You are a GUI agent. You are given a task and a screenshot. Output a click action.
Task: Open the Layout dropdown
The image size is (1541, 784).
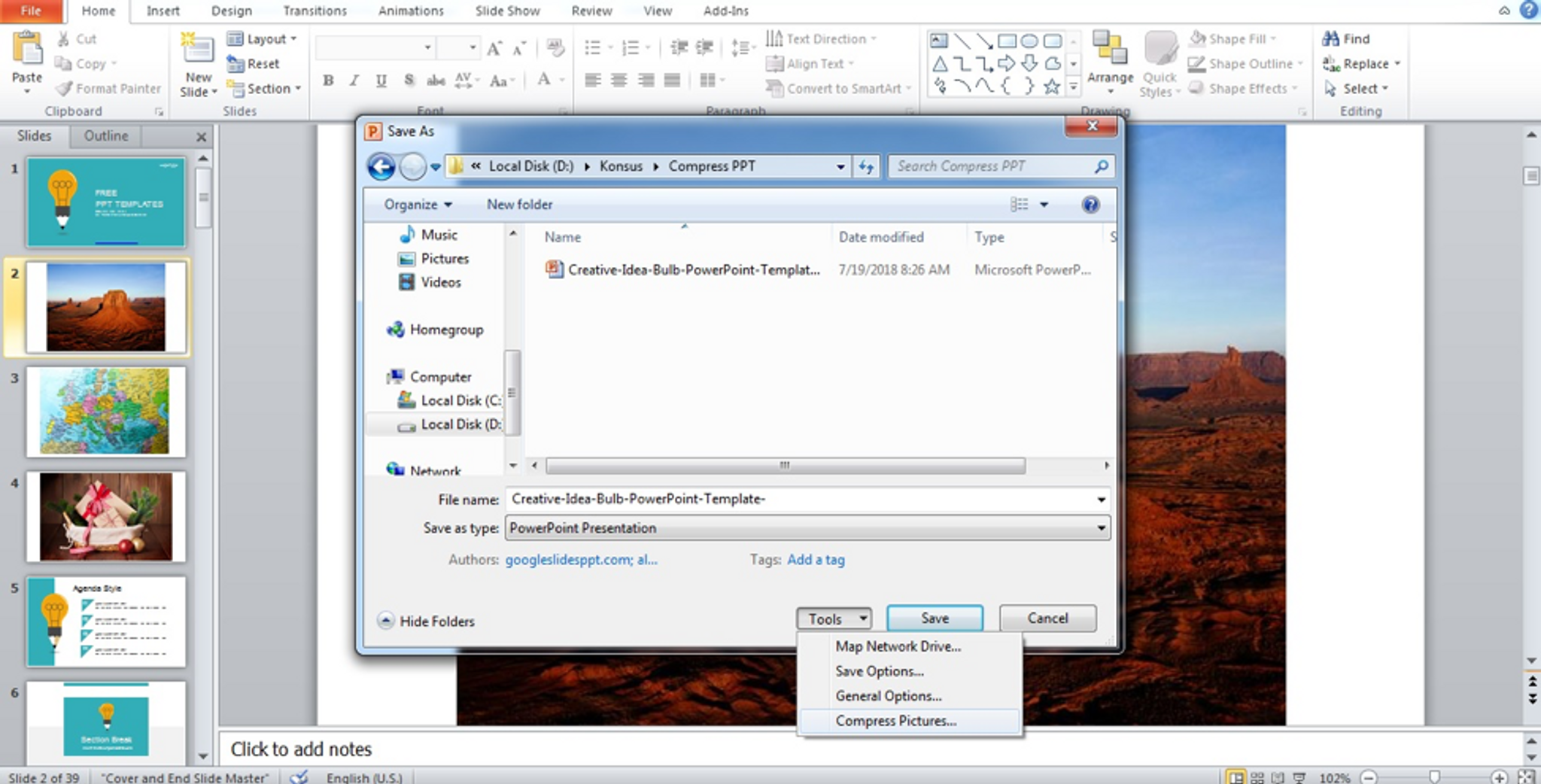pos(262,39)
